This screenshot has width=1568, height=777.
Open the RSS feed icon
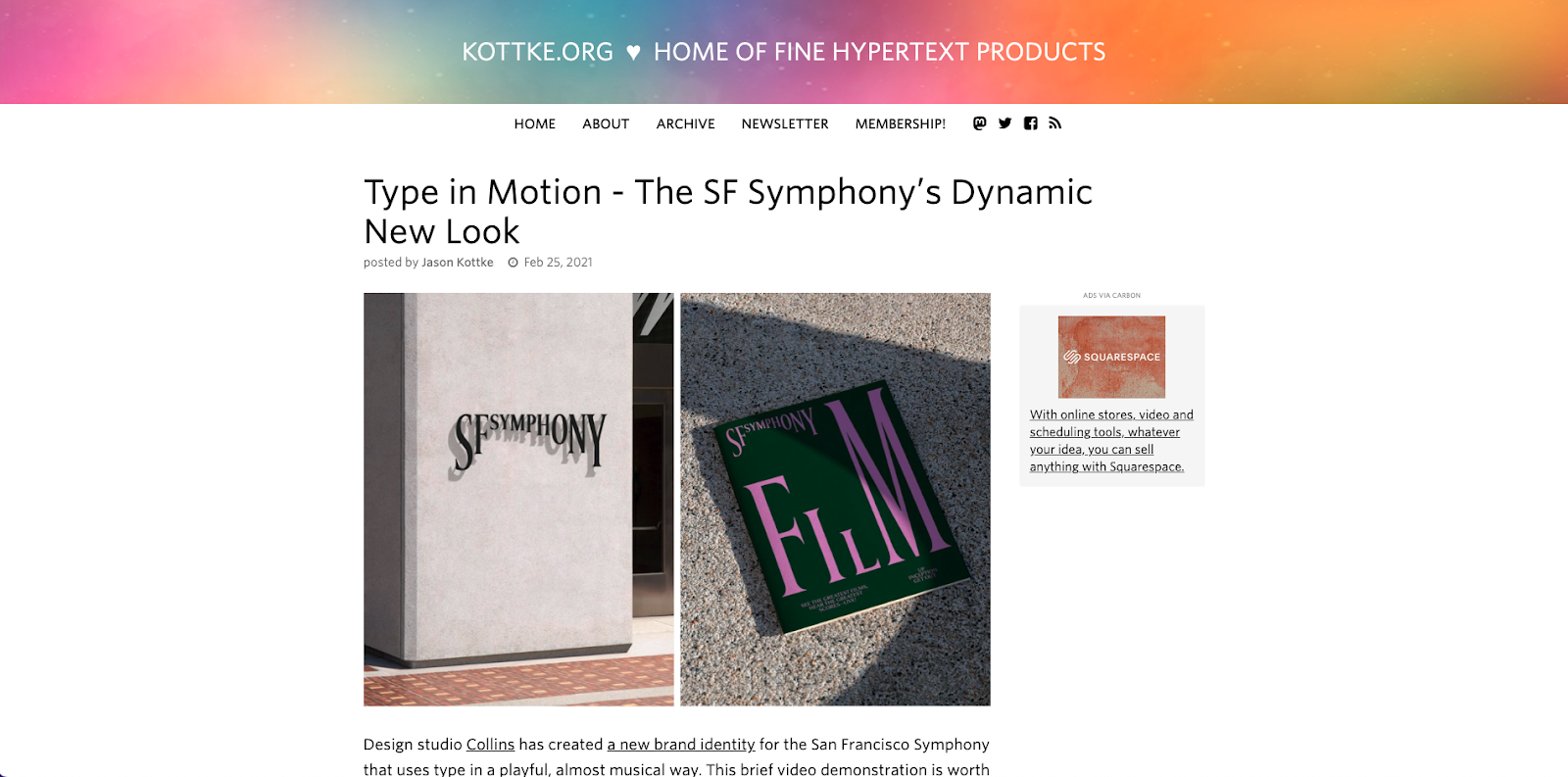[1055, 123]
